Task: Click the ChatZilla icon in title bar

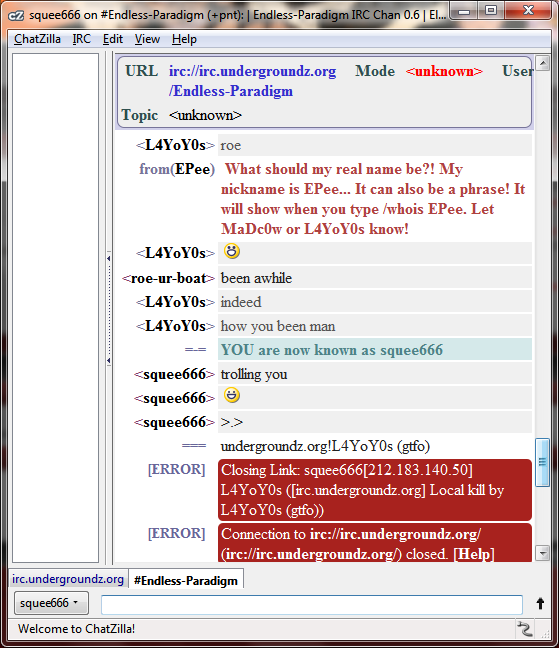Action: (17, 15)
